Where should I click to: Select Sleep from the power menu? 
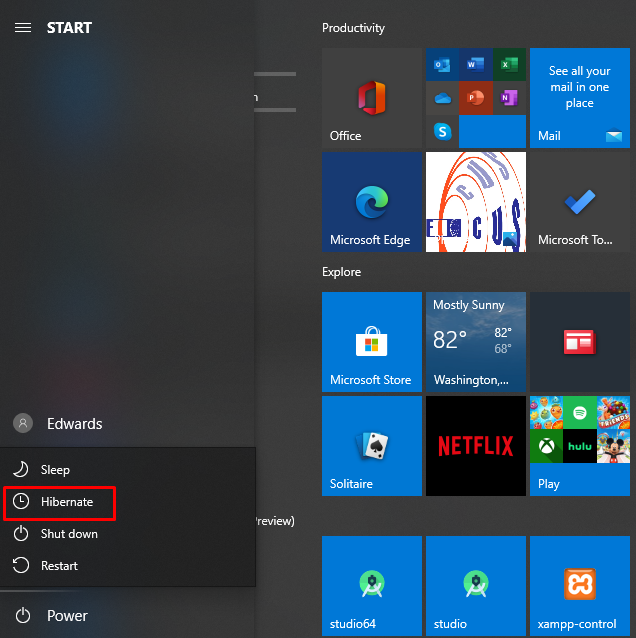[x=128, y=470]
